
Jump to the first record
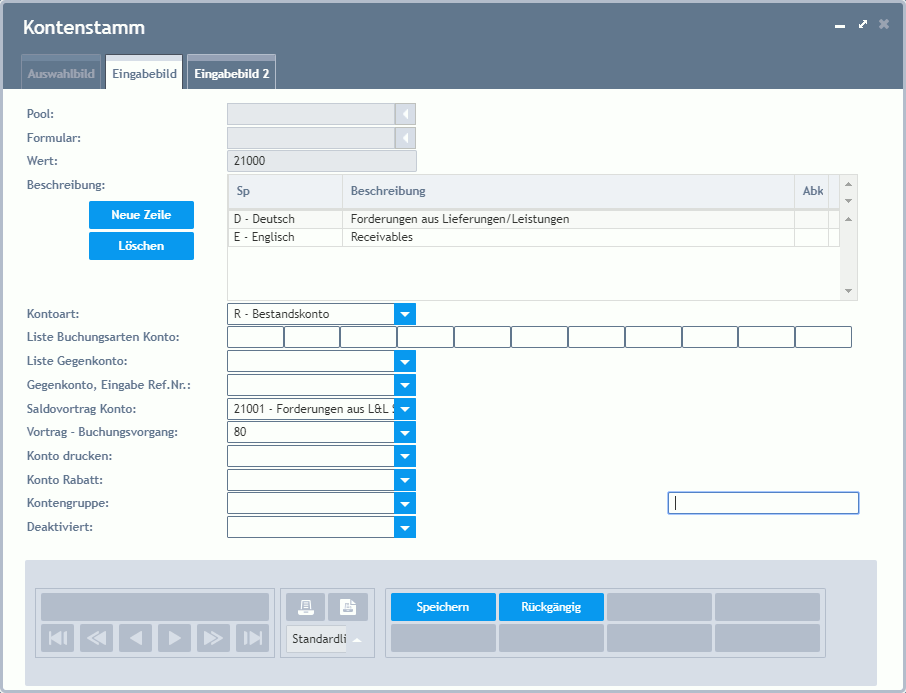[x=58, y=638]
